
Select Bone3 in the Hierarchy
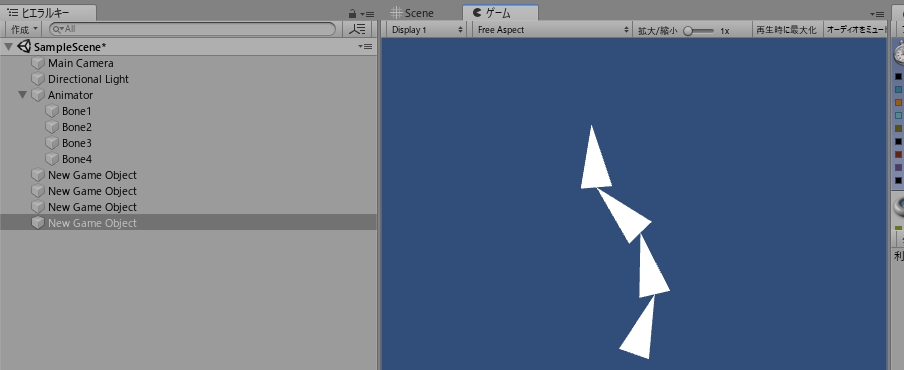(x=188, y=143)
